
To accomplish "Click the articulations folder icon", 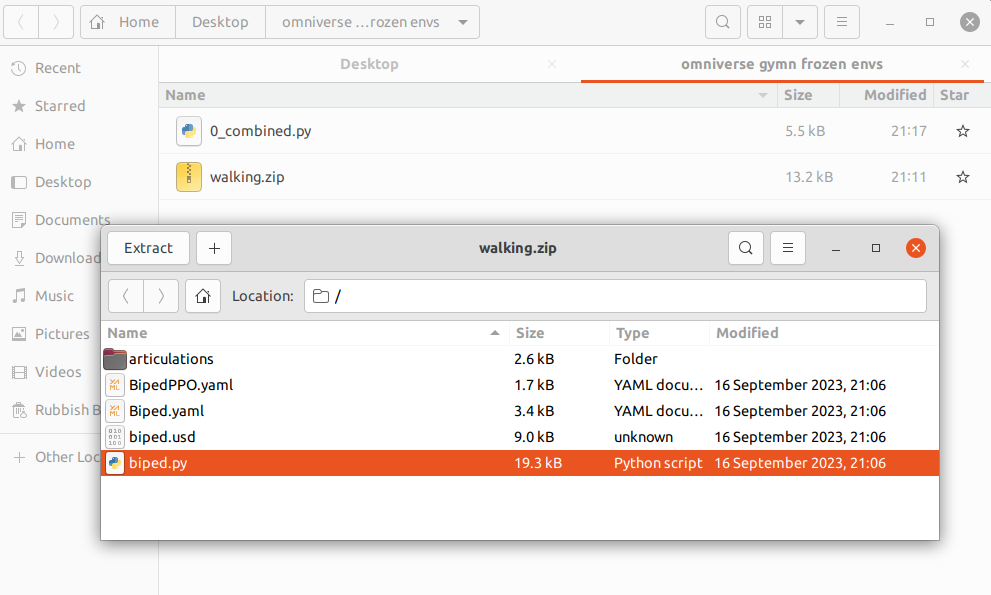I will tap(114, 358).
